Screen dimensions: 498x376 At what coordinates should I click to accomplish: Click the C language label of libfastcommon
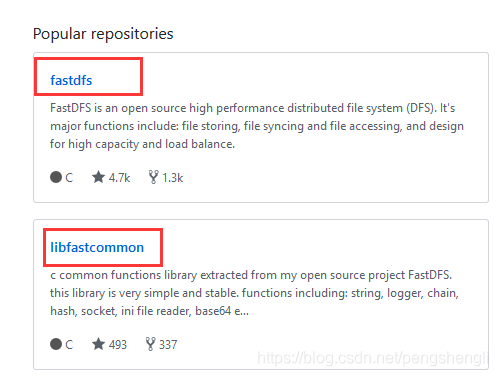(x=69, y=345)
